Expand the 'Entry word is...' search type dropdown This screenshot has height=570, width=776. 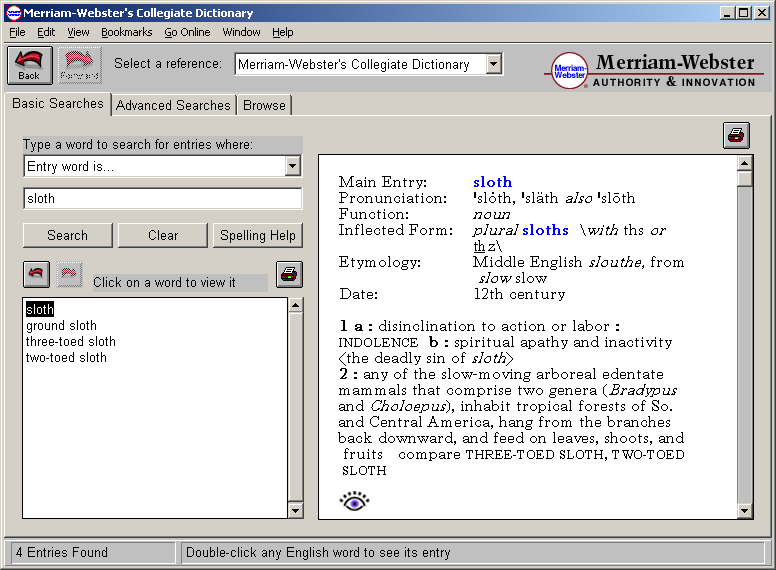(x=292, y=166)
